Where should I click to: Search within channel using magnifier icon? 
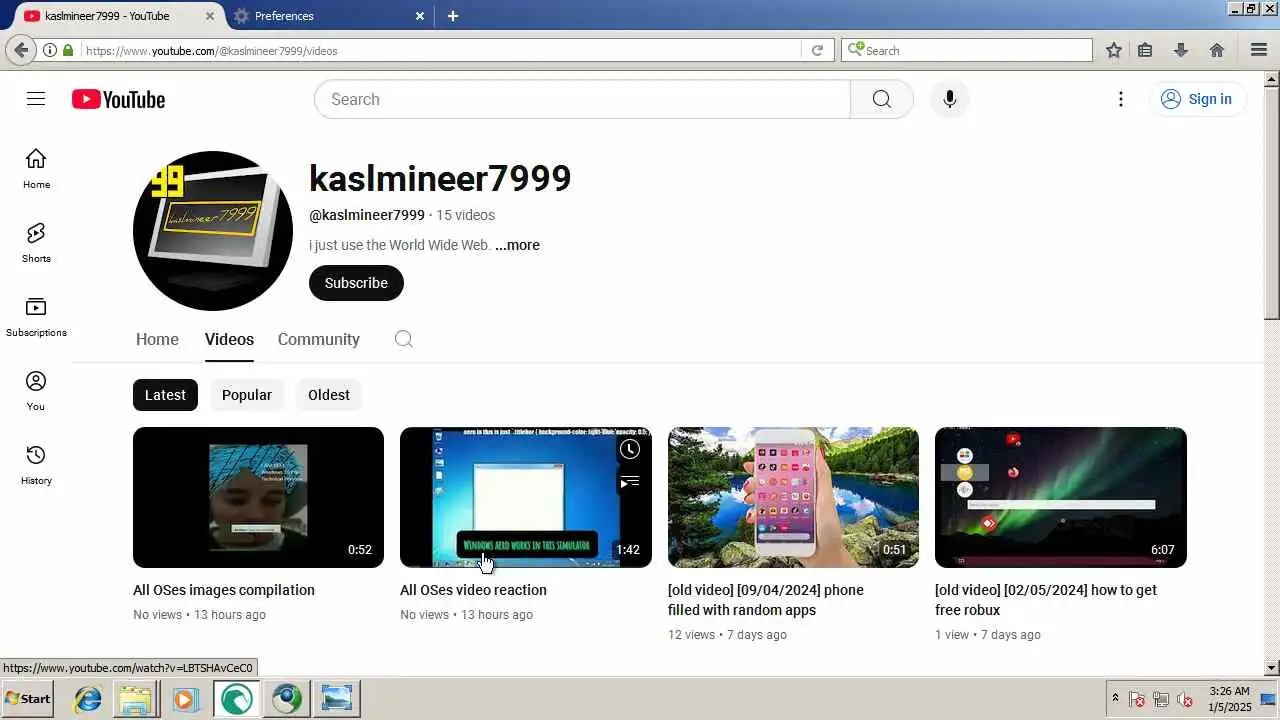click(403, 339)
